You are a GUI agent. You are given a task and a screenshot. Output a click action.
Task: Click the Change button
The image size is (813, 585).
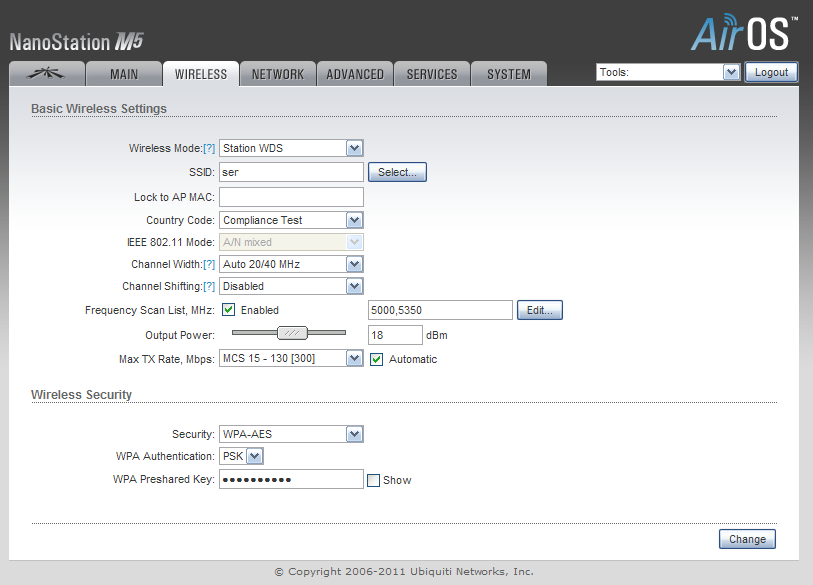747,539
